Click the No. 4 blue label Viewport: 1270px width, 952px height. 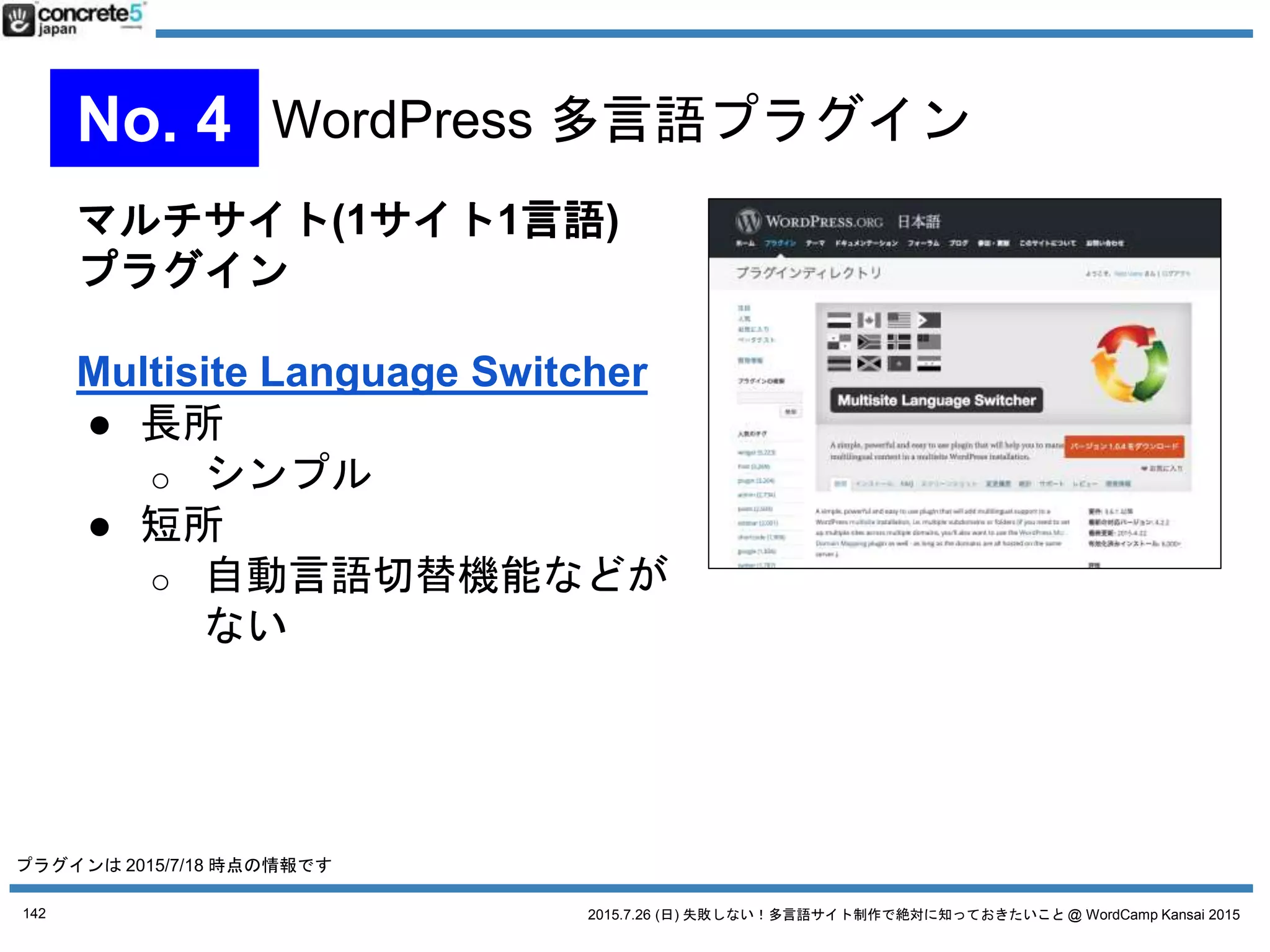tap(154, 118)
